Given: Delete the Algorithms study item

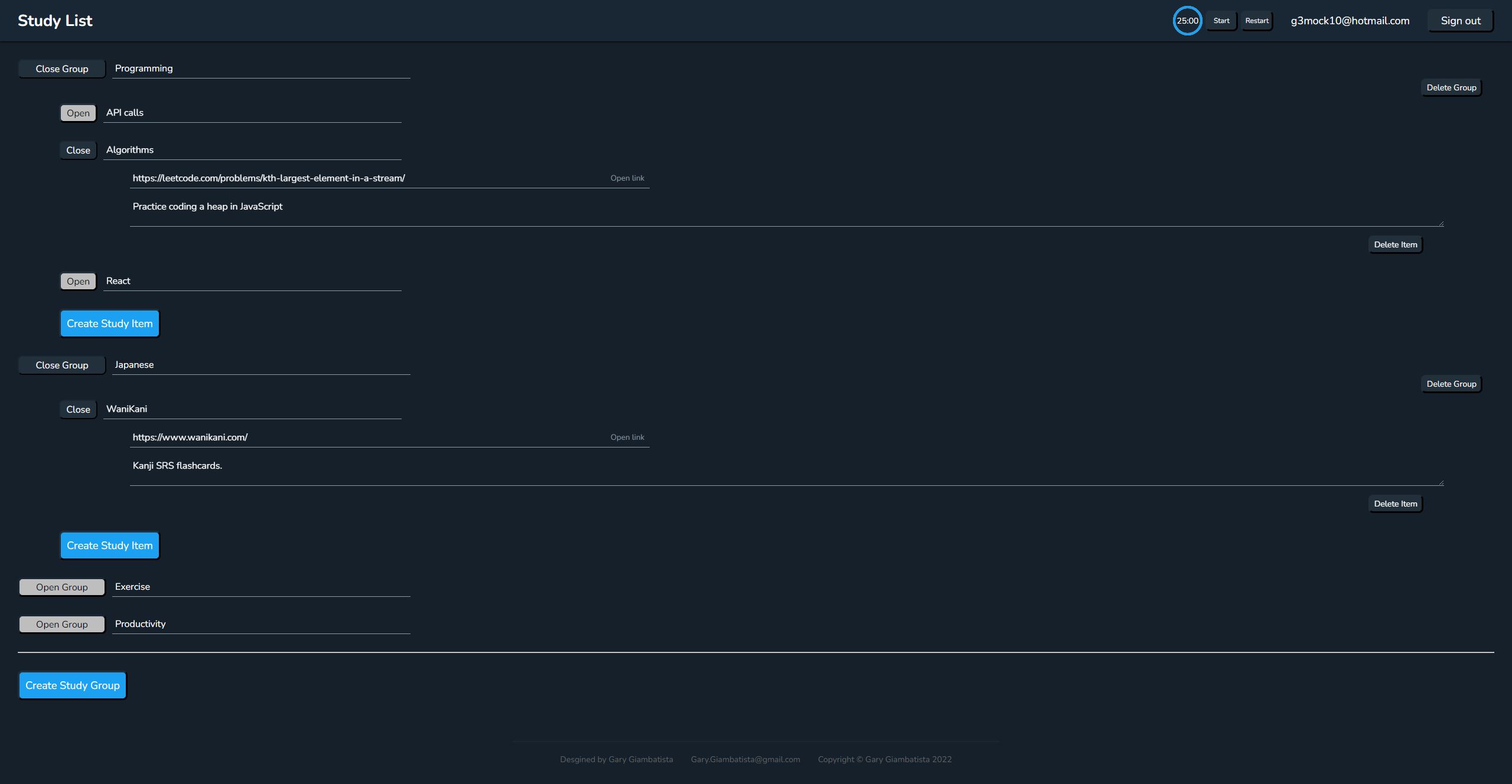Looking at the screenshot, I should click(1395, 244).
